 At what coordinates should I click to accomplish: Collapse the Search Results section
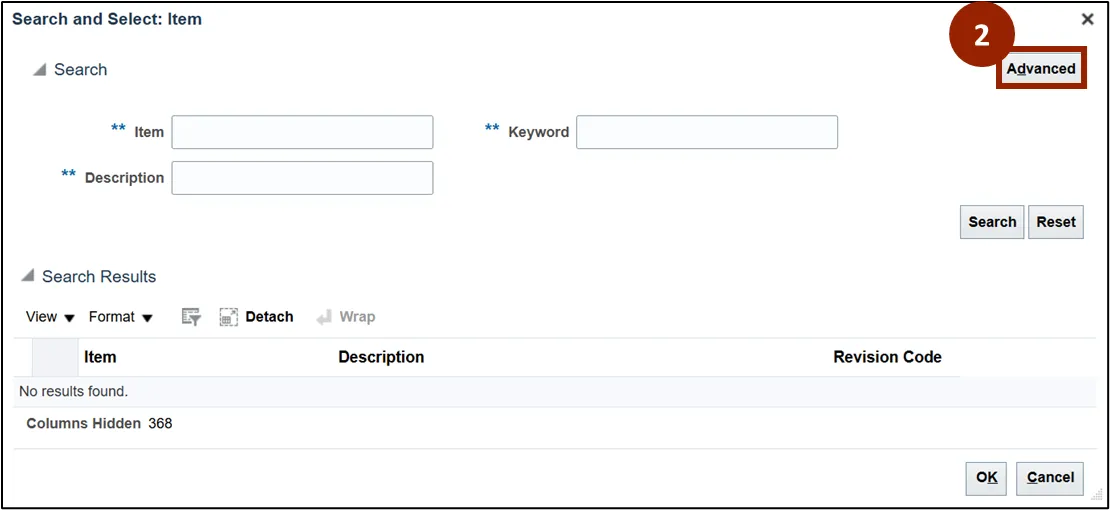click(x=28, y=277)
